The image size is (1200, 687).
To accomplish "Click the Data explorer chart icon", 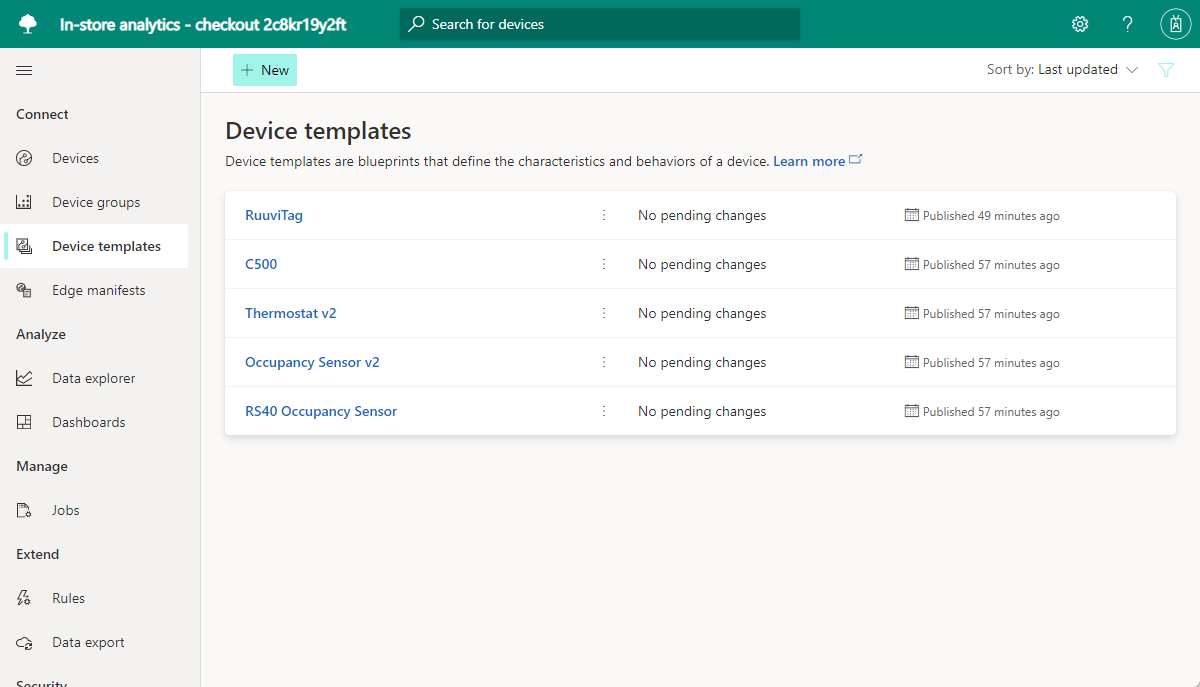I will coord(25,378).
